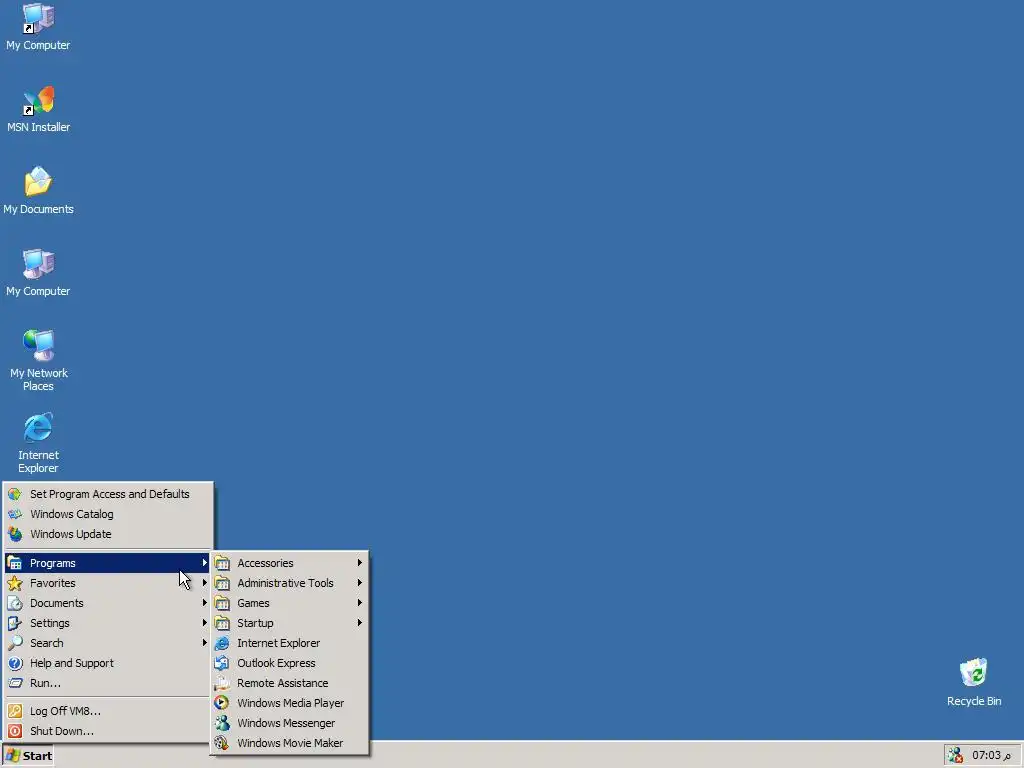Click the Remote Assistance icon
This screenshot has height=768, width=1024.
pyautogui.click(x=222, y=683)
